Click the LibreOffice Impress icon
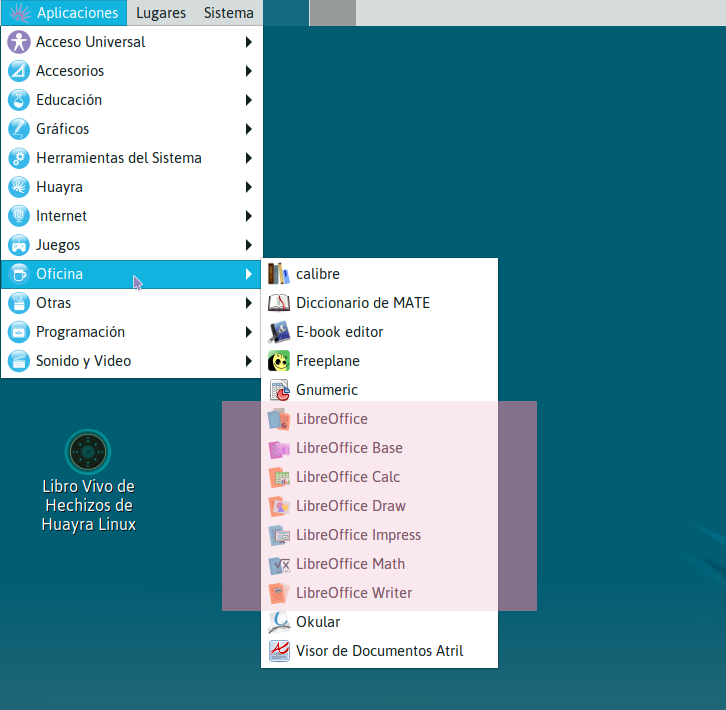The width and height of the screenshot is (726, 710). click(279, 535)
